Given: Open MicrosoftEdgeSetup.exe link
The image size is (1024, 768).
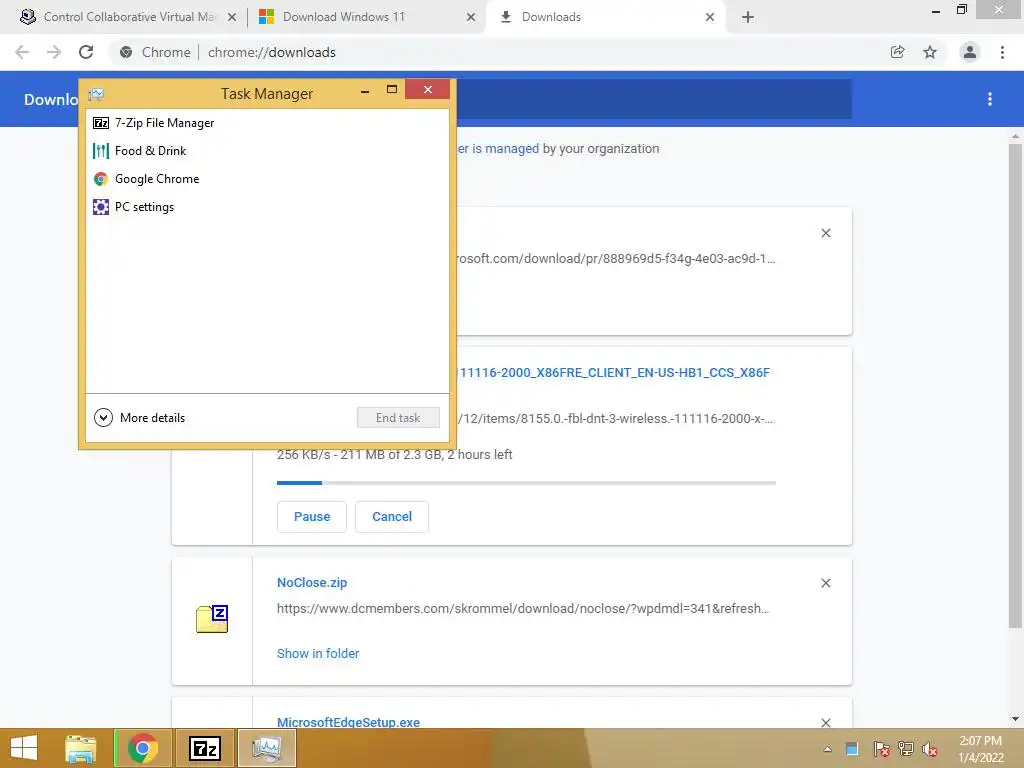Looking at the screenshot, I should point(348,722).
